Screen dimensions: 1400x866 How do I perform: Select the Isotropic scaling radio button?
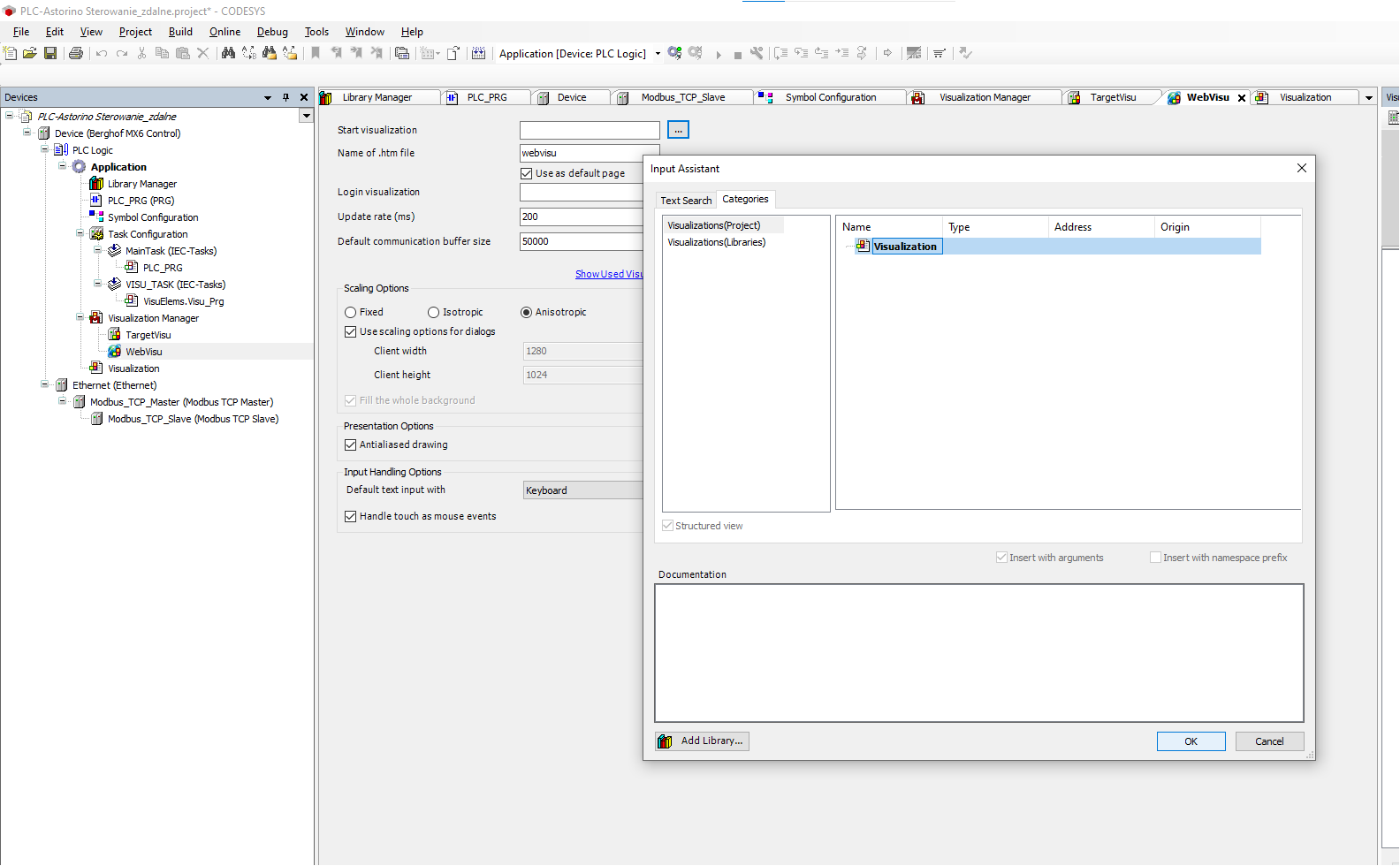click(433, 312)
